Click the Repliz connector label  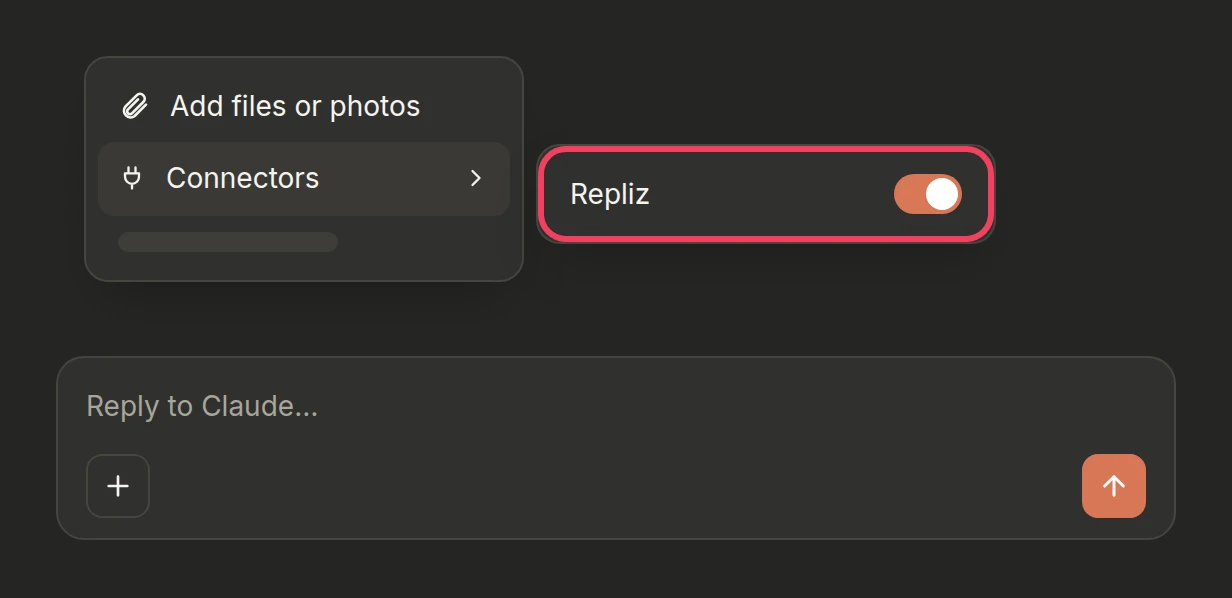pyautogui.click(x=610, y=194)
